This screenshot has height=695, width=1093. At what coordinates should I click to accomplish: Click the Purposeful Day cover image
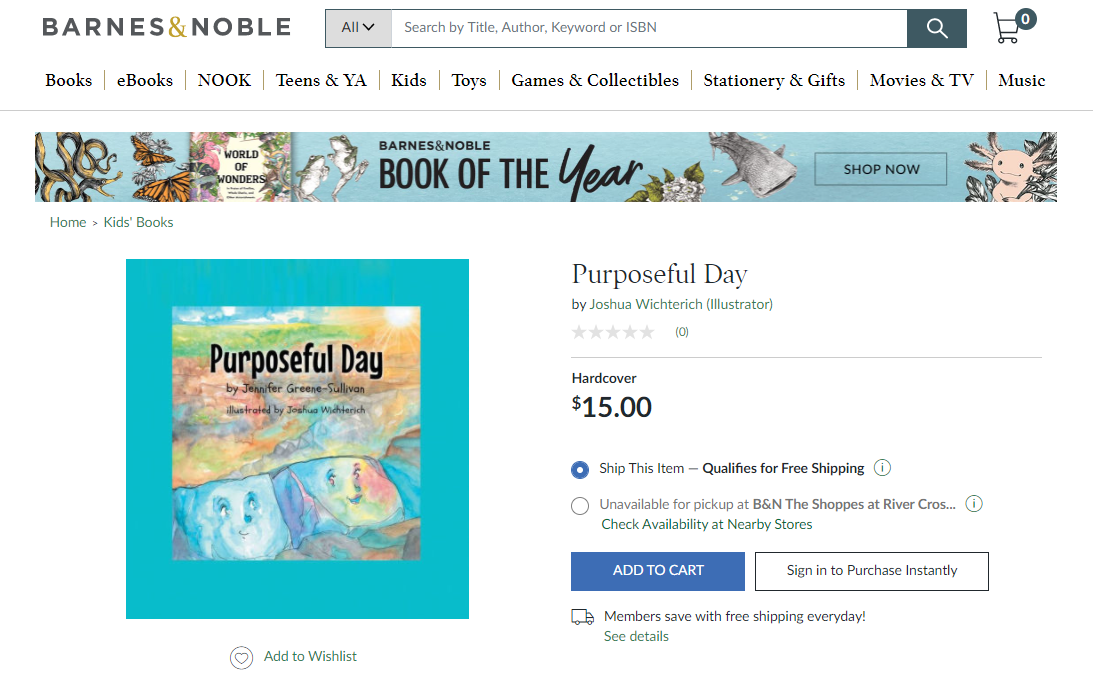(297, 439)
